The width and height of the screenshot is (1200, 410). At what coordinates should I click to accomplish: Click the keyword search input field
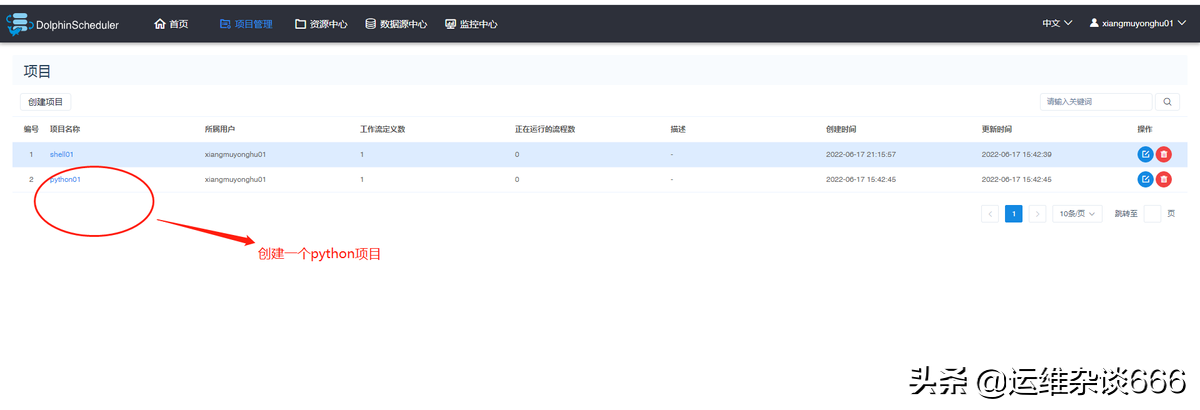(1095, 101)
